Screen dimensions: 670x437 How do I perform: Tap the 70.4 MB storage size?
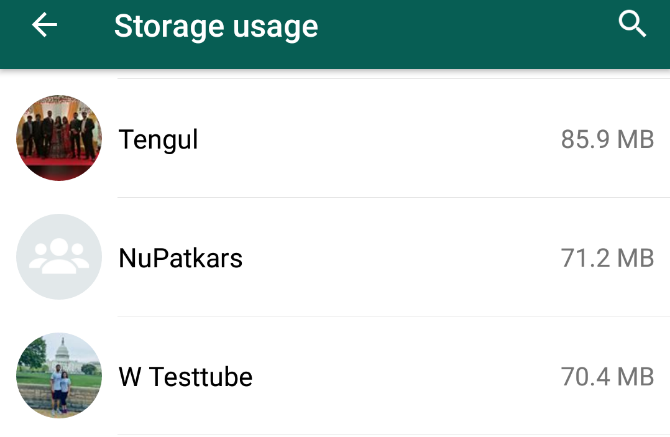[x=607, y=377]
